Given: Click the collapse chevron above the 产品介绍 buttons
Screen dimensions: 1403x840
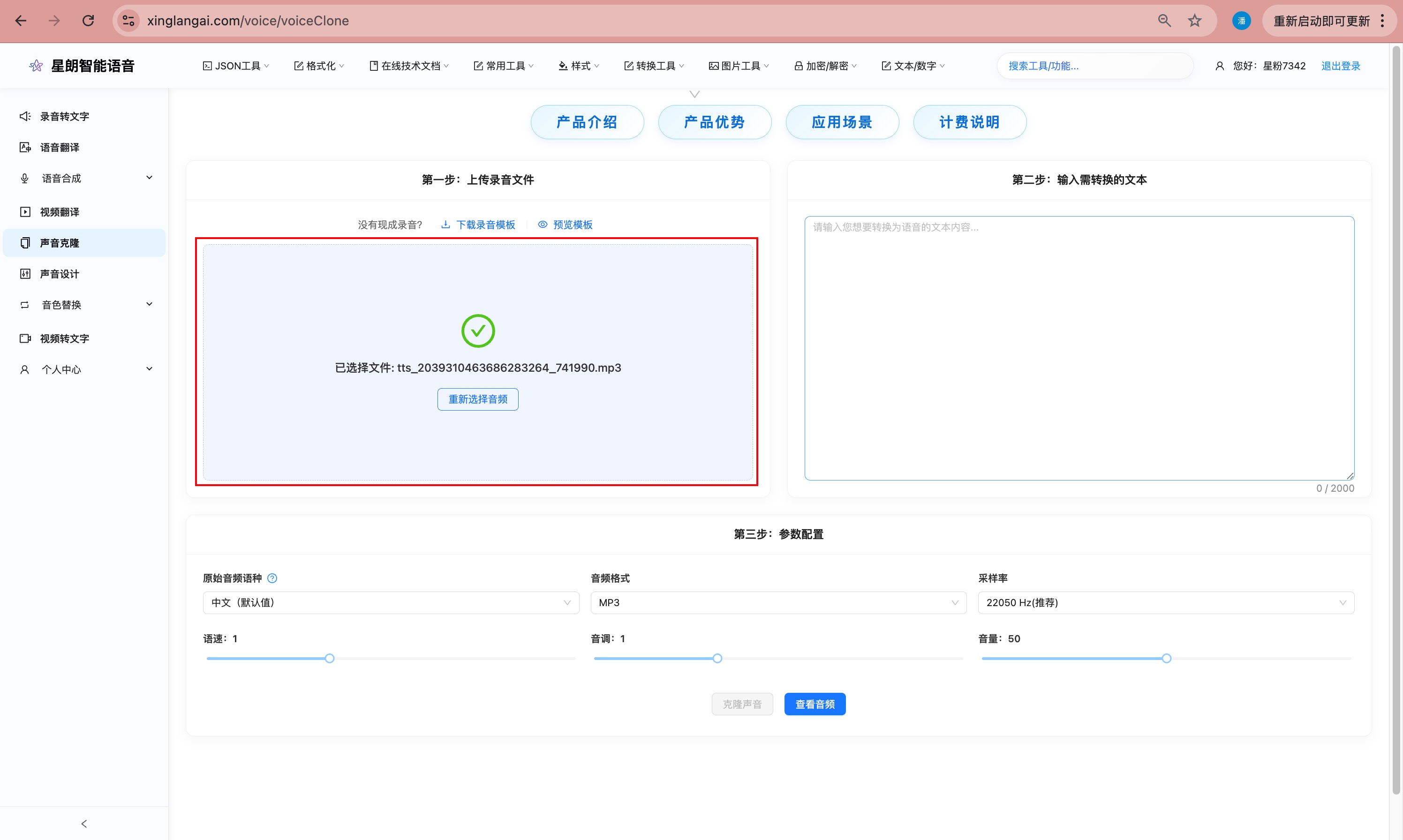Looking at the screenshot, I should 695,94.
